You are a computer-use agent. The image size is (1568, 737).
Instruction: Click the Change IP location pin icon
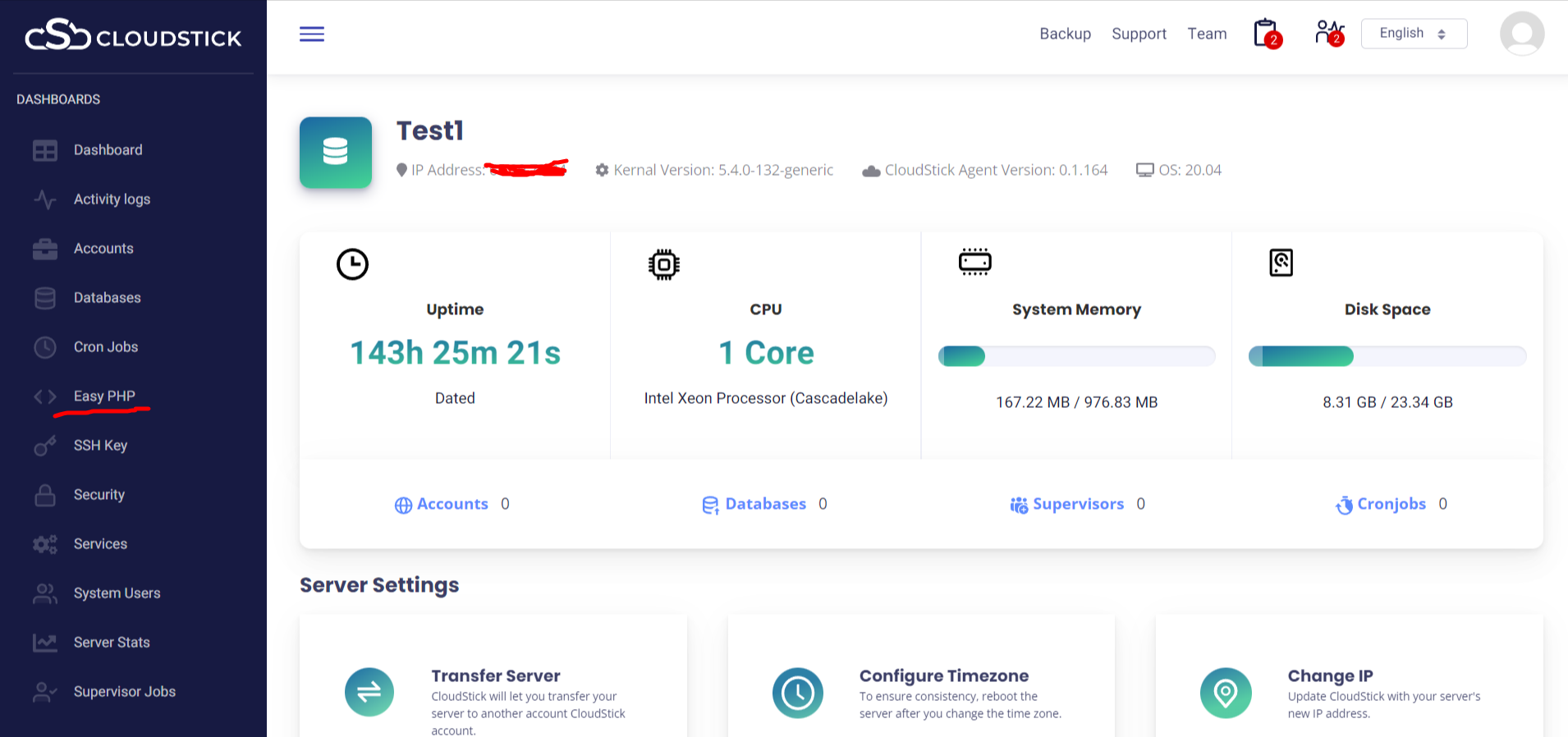(1225, 693)
